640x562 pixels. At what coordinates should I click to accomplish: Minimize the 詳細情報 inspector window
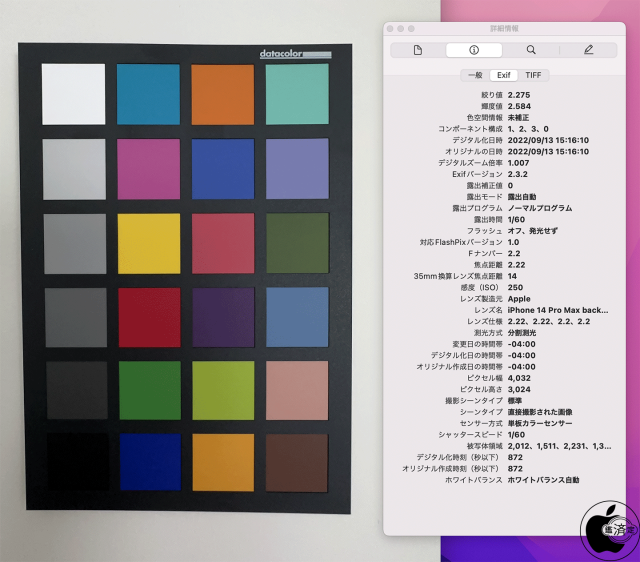401,29
